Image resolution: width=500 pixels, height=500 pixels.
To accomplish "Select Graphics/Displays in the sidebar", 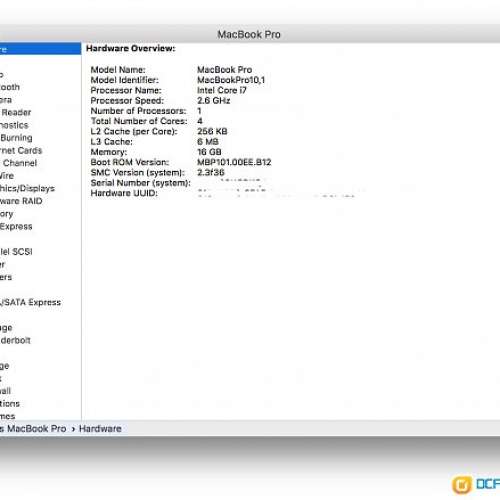I will point(27,189).
